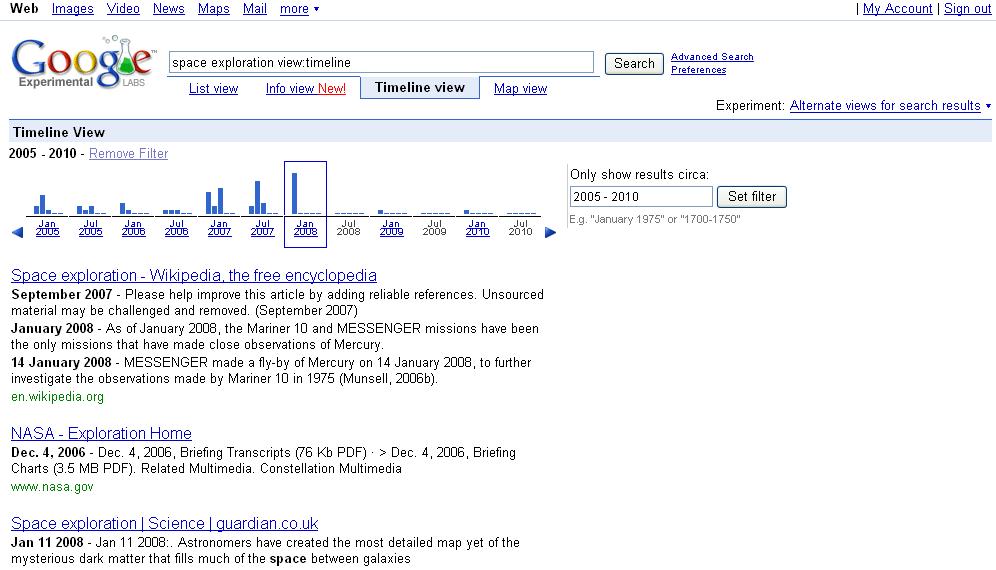Click the www.nasa.gov URL text

pyautogui.click(x=52, y=487)
